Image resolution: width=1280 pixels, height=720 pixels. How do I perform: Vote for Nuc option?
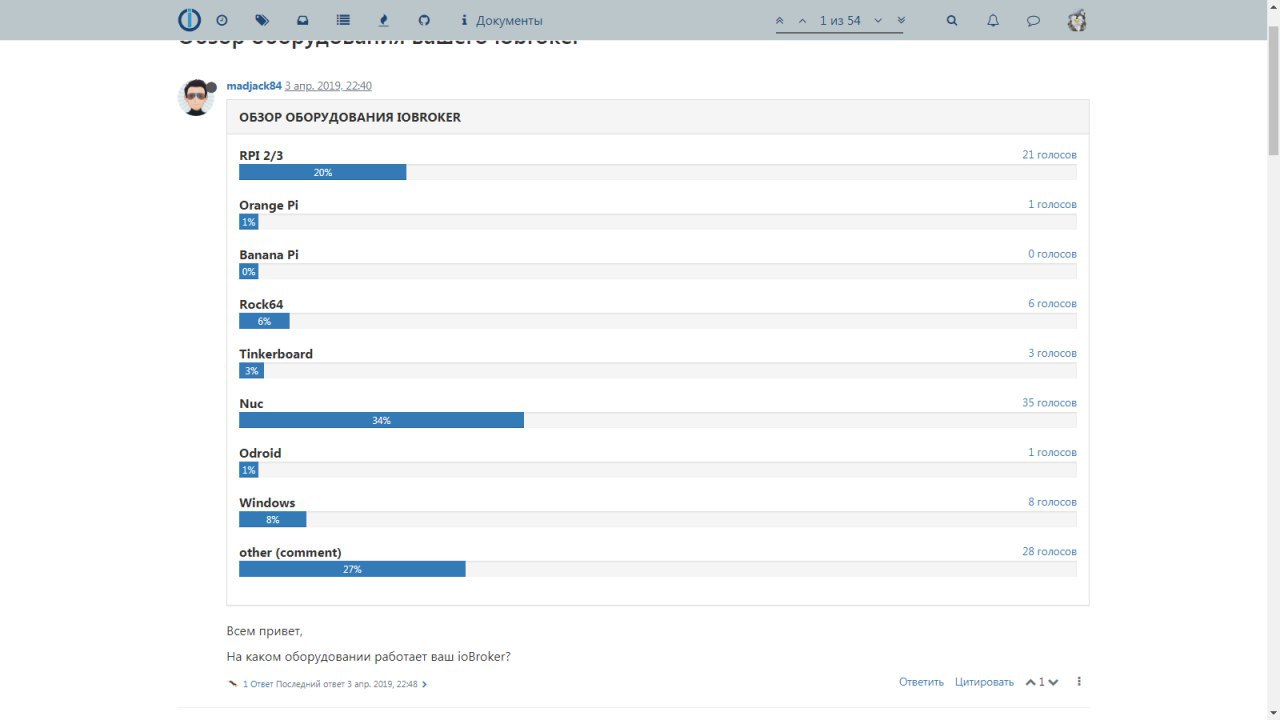(251, 404)
